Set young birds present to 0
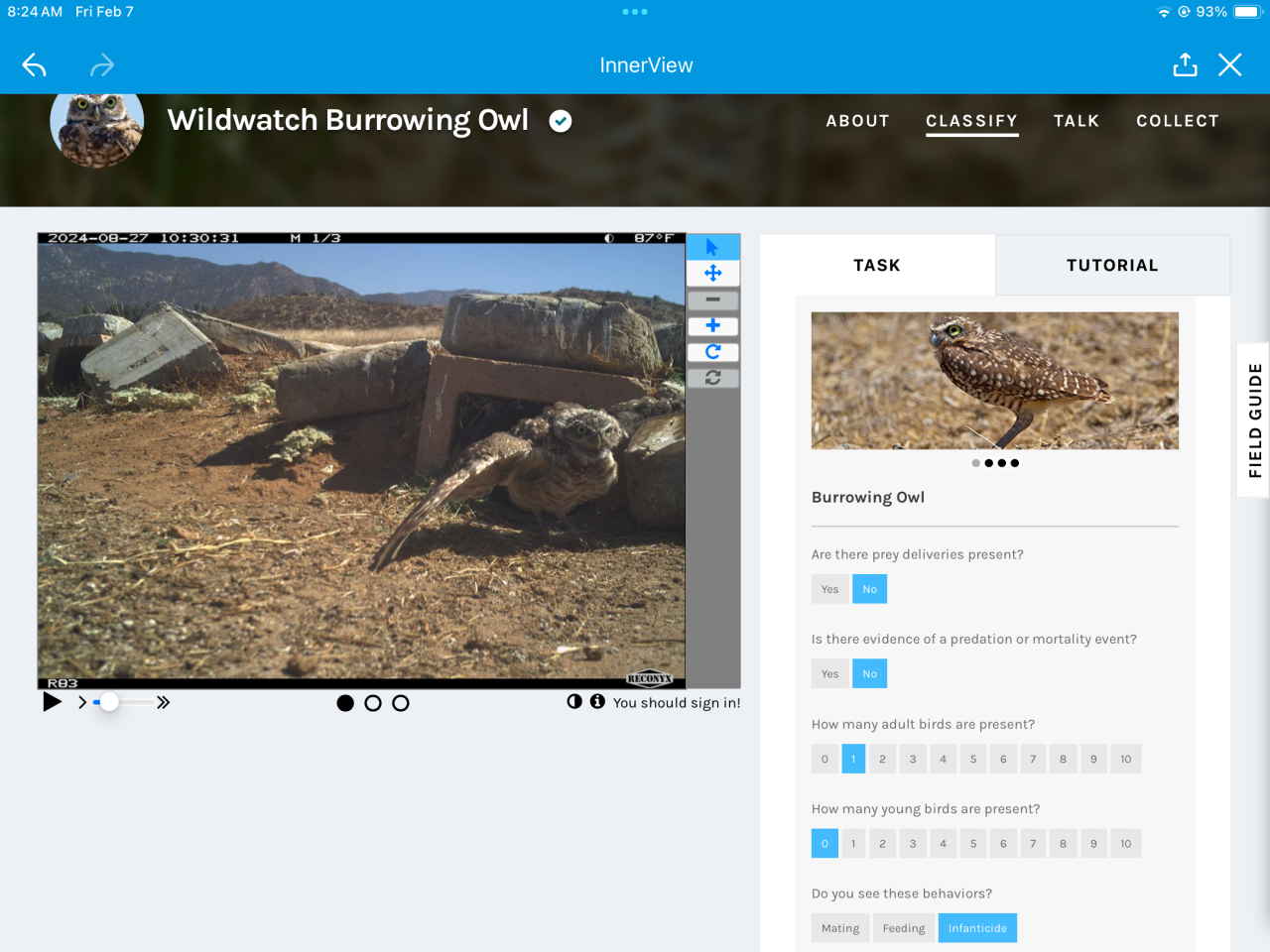The image size is (1270, 952). click(825, 844)
